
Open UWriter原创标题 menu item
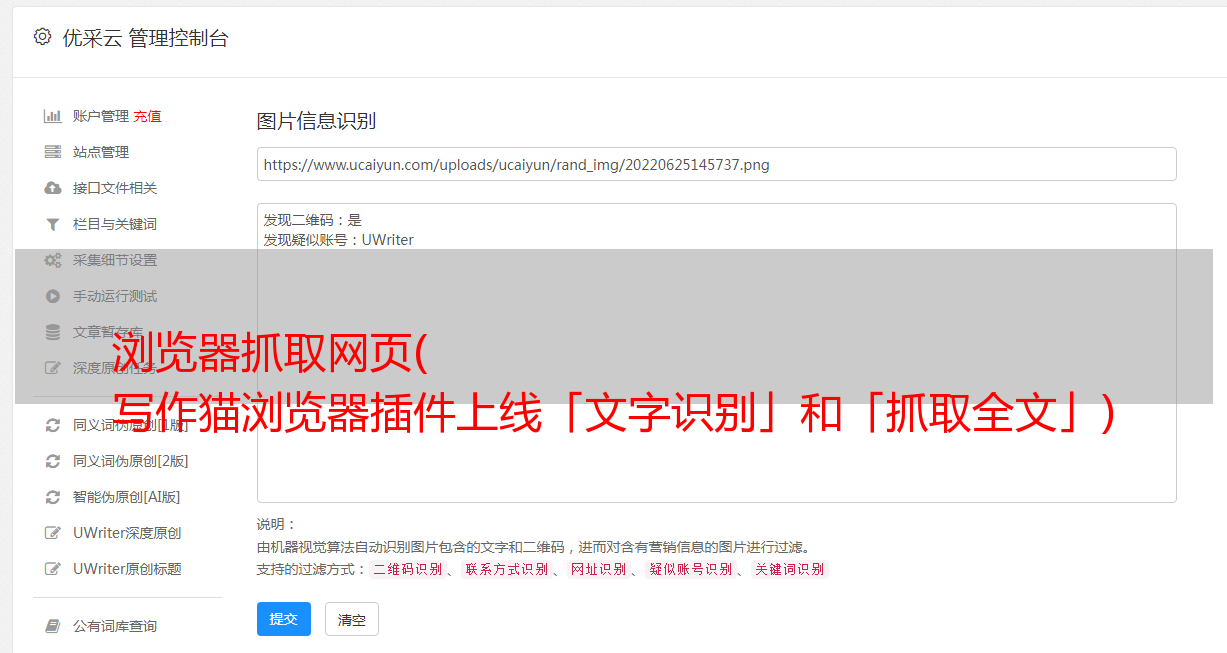127,569
